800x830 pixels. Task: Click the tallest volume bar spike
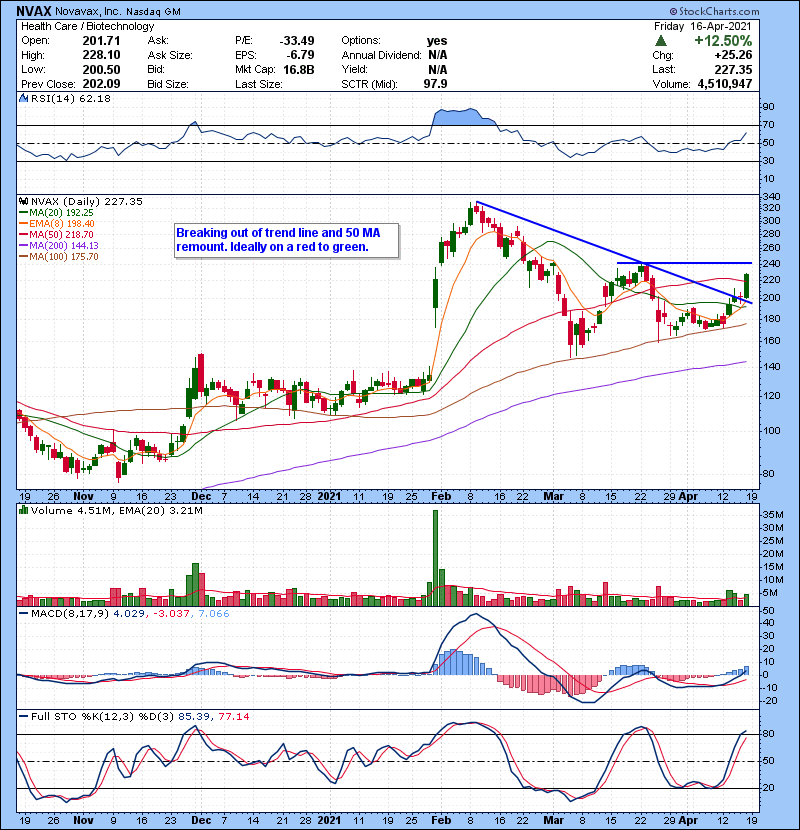point(436,558)
